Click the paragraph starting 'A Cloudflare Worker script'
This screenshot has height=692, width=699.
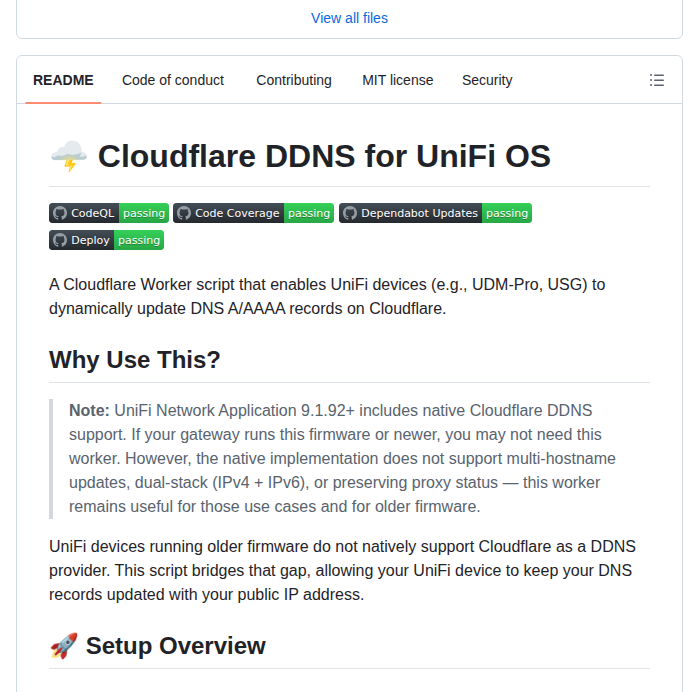327,297
